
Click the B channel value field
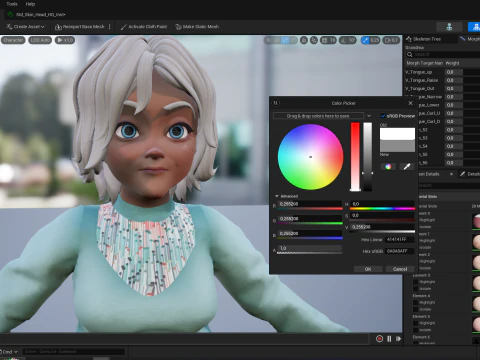310,233
